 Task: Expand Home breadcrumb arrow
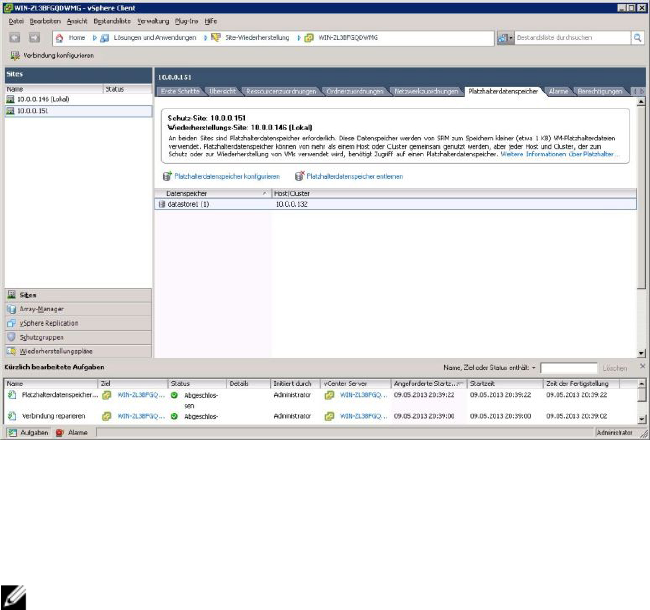click(95, 38)
